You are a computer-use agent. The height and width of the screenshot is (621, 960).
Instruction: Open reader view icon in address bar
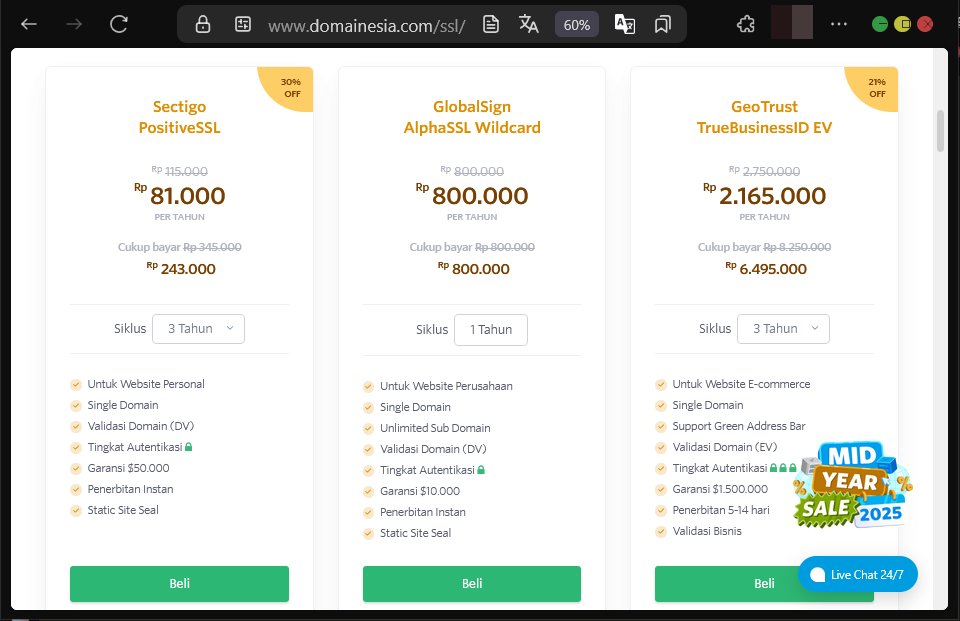pyautogui.click(x=490, y=24)
